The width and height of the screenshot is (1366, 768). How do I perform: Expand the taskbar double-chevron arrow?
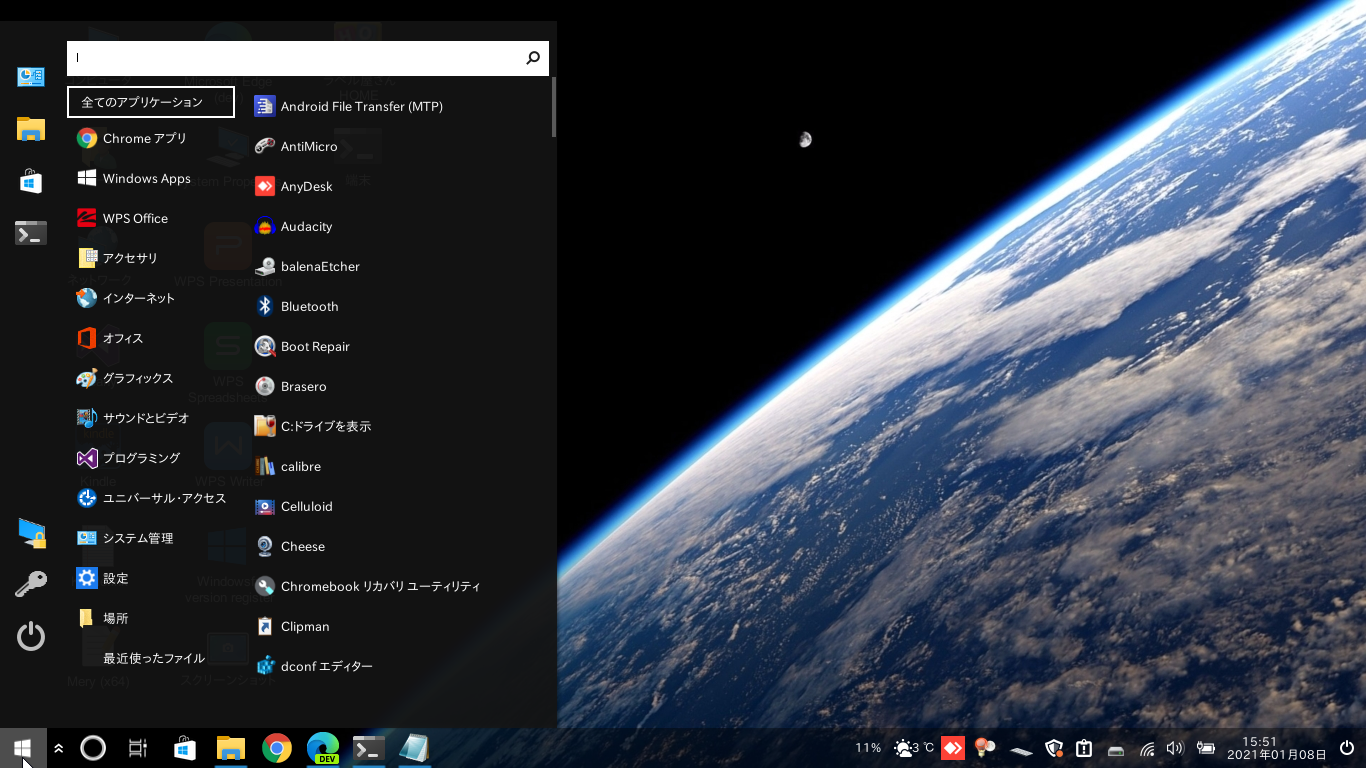point(59,748)
